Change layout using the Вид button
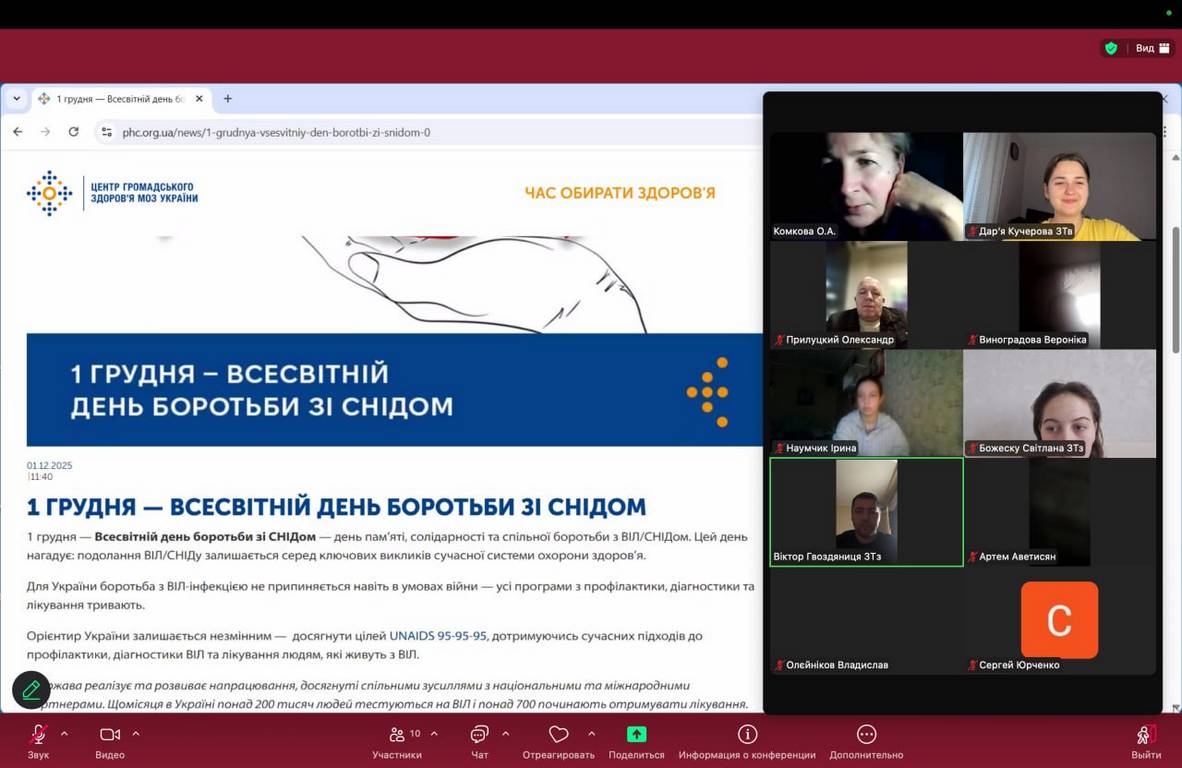Image resolution: width=1182 pixels, height=768 pixels. 1152,48
